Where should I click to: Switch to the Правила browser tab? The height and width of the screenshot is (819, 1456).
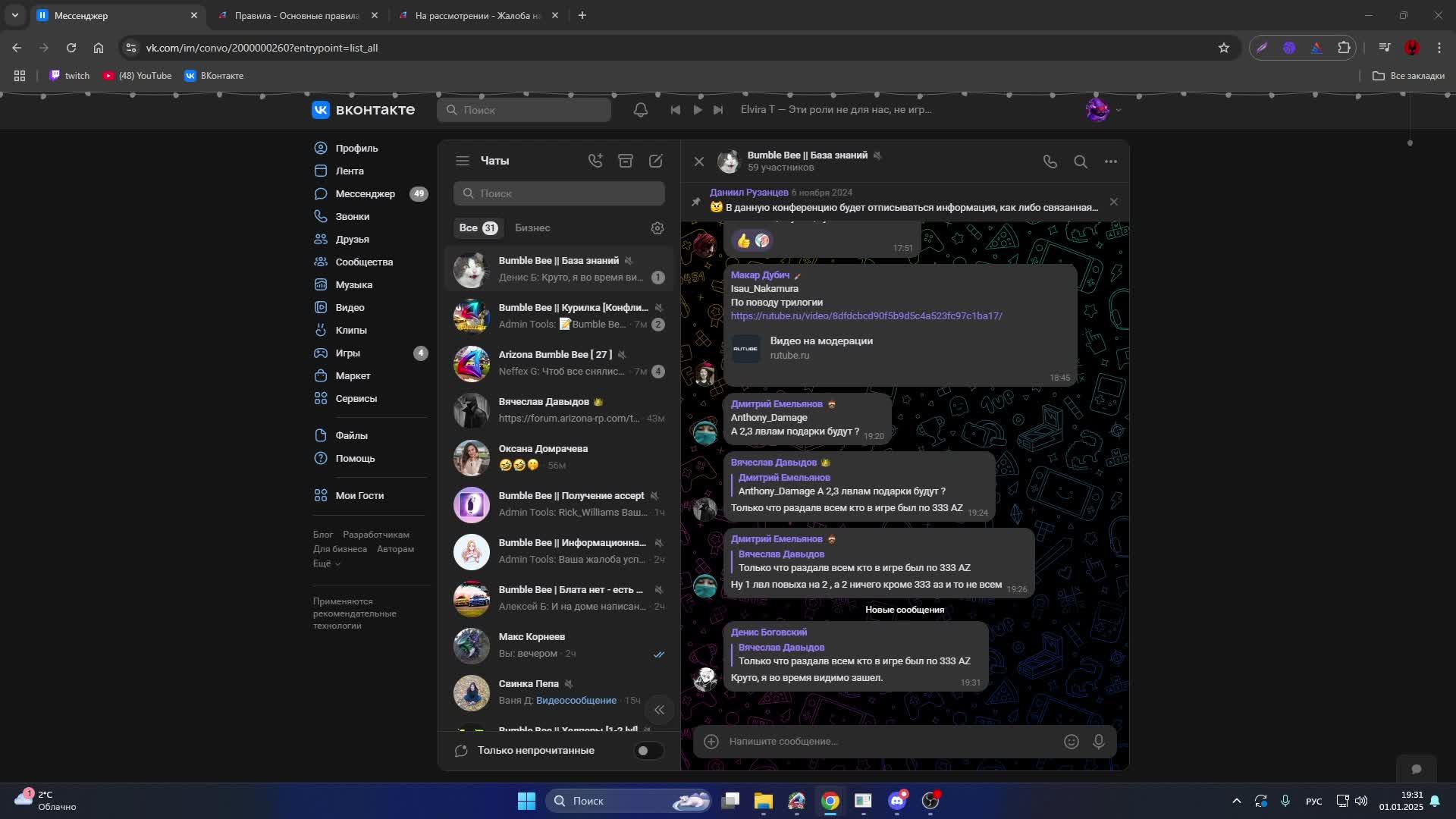[298, 15]
